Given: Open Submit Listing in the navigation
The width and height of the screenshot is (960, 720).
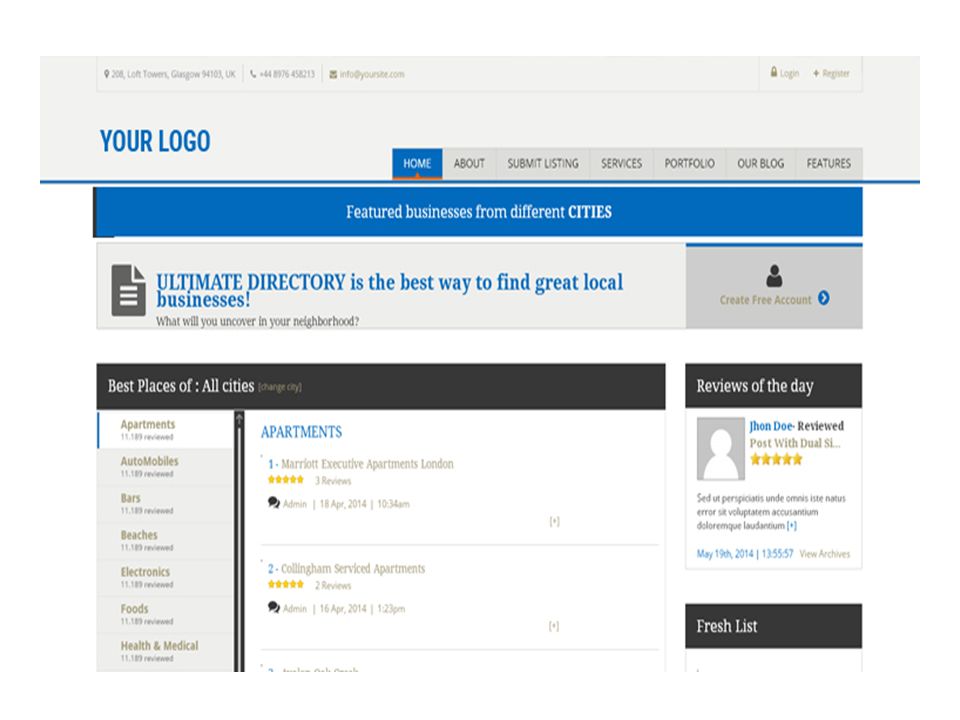Looking at the screenshot, I should [542, 163].
